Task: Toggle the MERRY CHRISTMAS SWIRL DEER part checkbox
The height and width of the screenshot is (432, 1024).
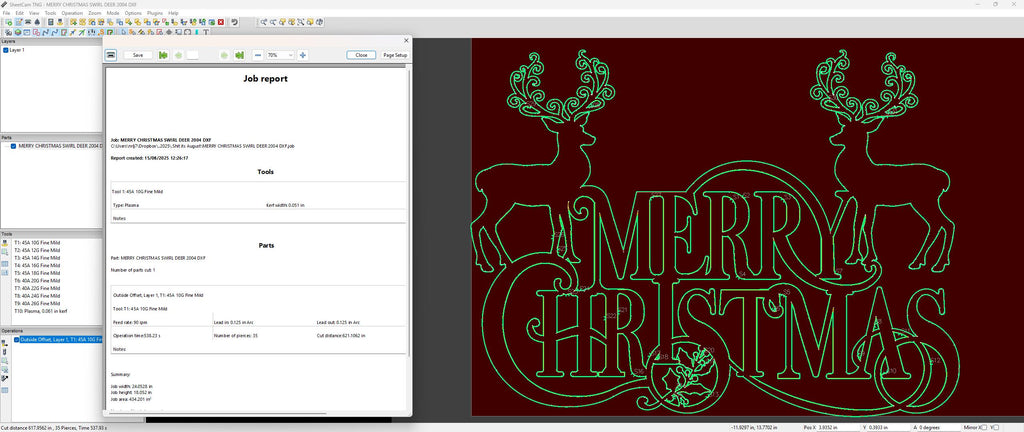Action: (14, 146)
